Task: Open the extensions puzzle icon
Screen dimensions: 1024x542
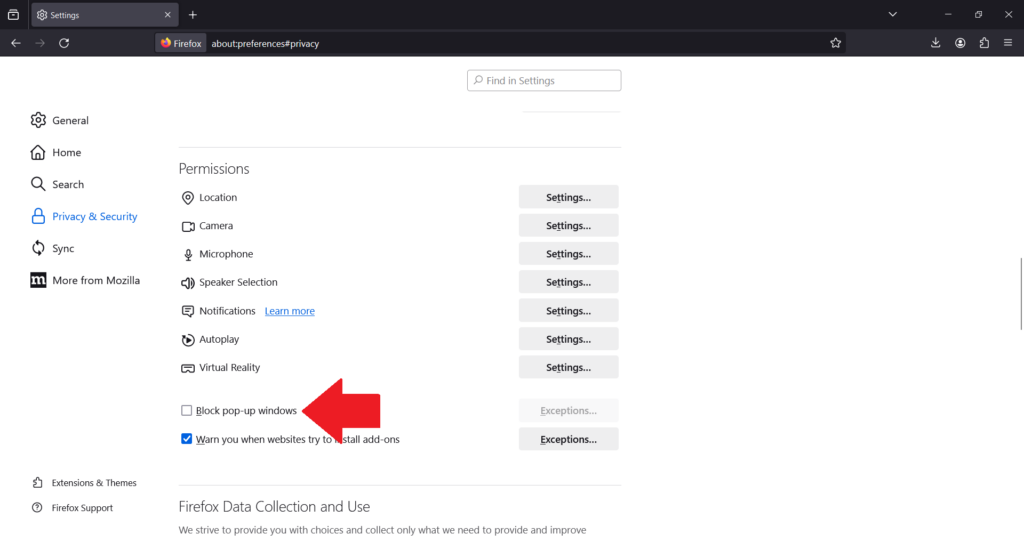Action: point(984,43)
